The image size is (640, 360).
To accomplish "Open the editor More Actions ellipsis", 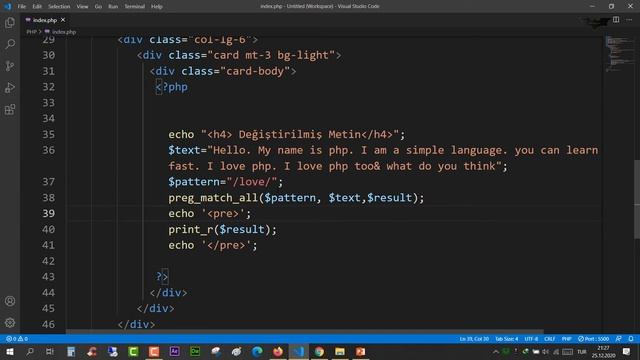I will click(x=629, y=20).
